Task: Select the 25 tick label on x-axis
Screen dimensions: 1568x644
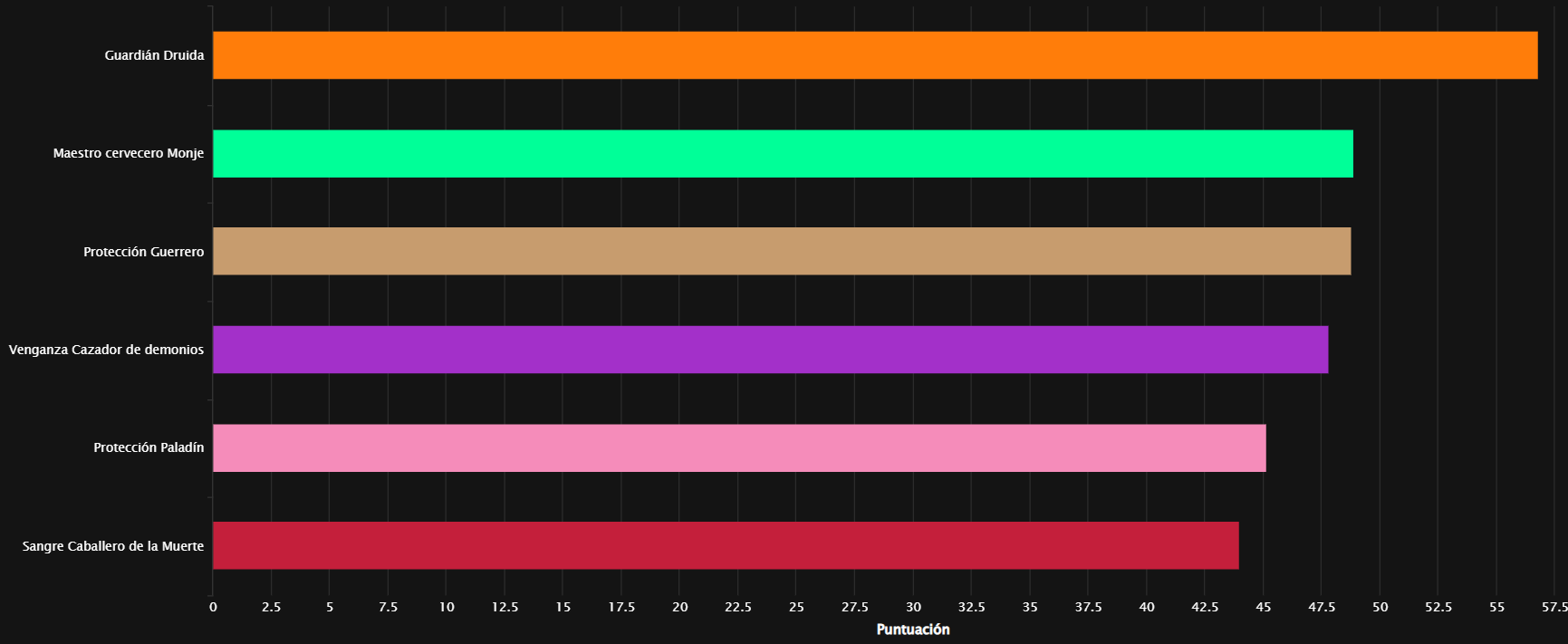Action: pos(796,607)
